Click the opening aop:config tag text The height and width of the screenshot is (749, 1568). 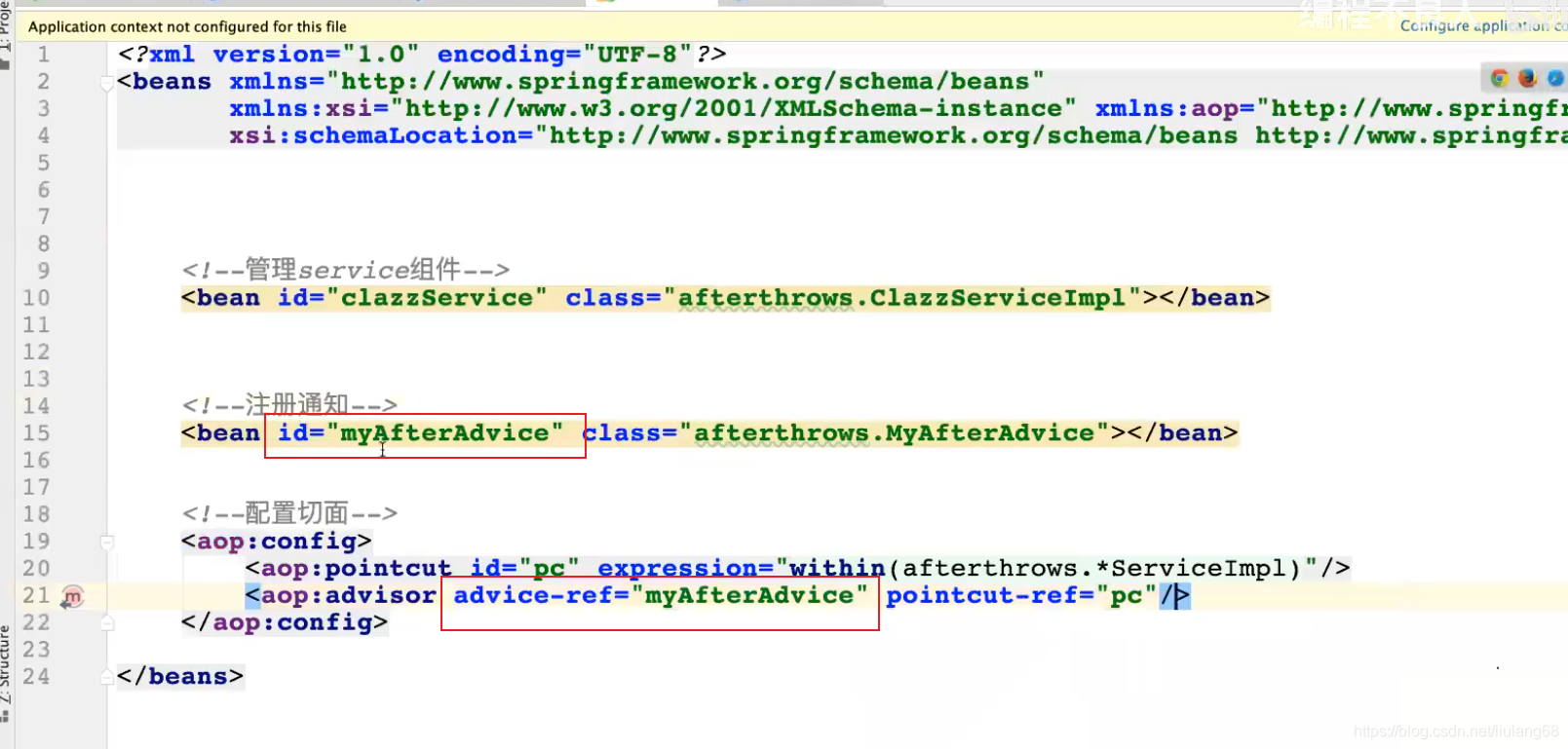pyautogui.click(x=277, y=542)
